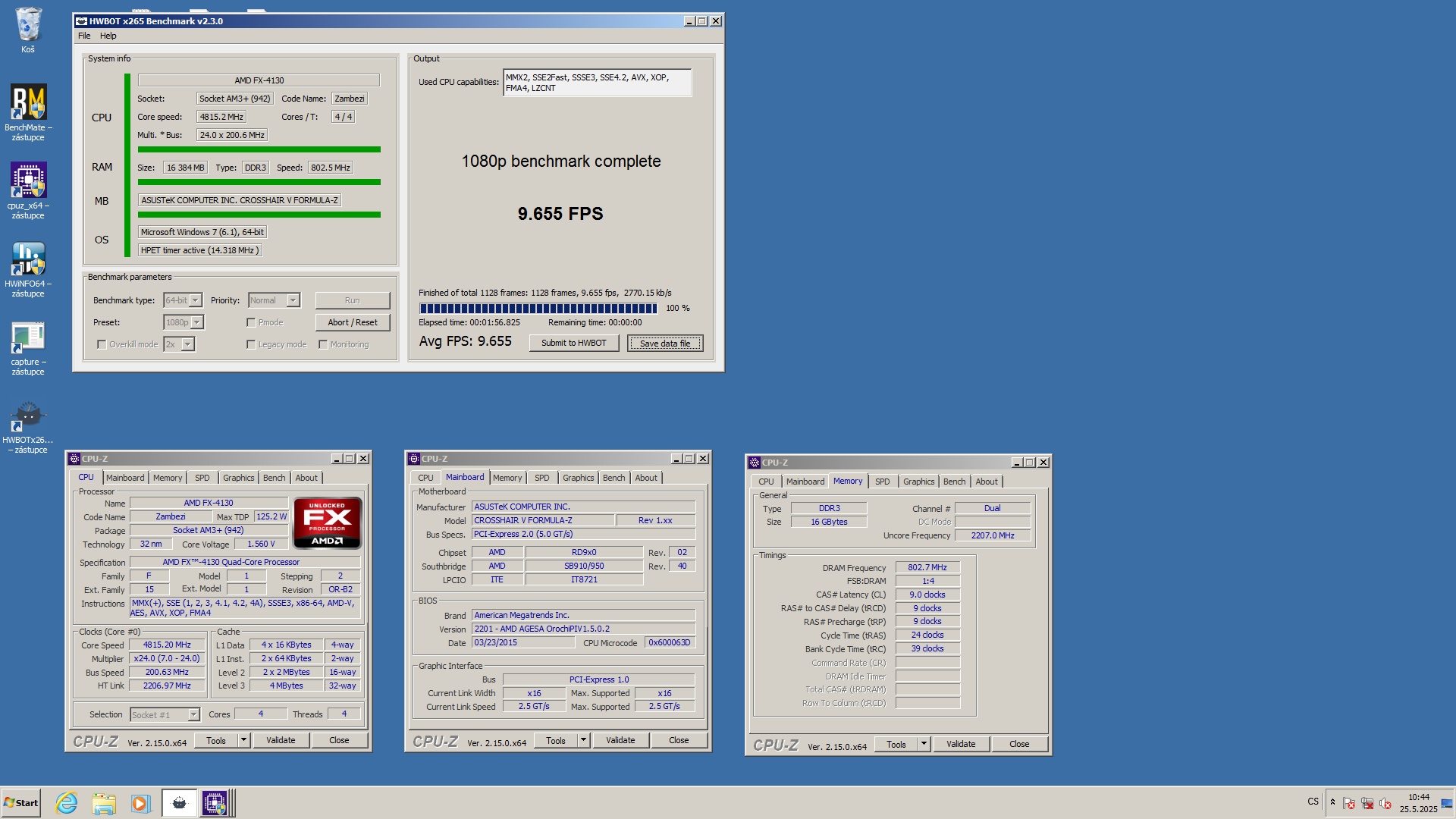Click the Core Speed 4815.20 MHz value
This screenshot has width=1456, height=819.
pyautogui.click(x=167, y=645)
